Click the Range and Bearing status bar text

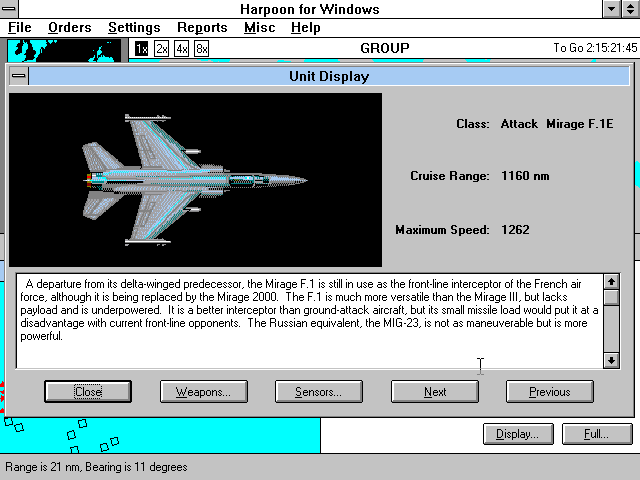96,467
